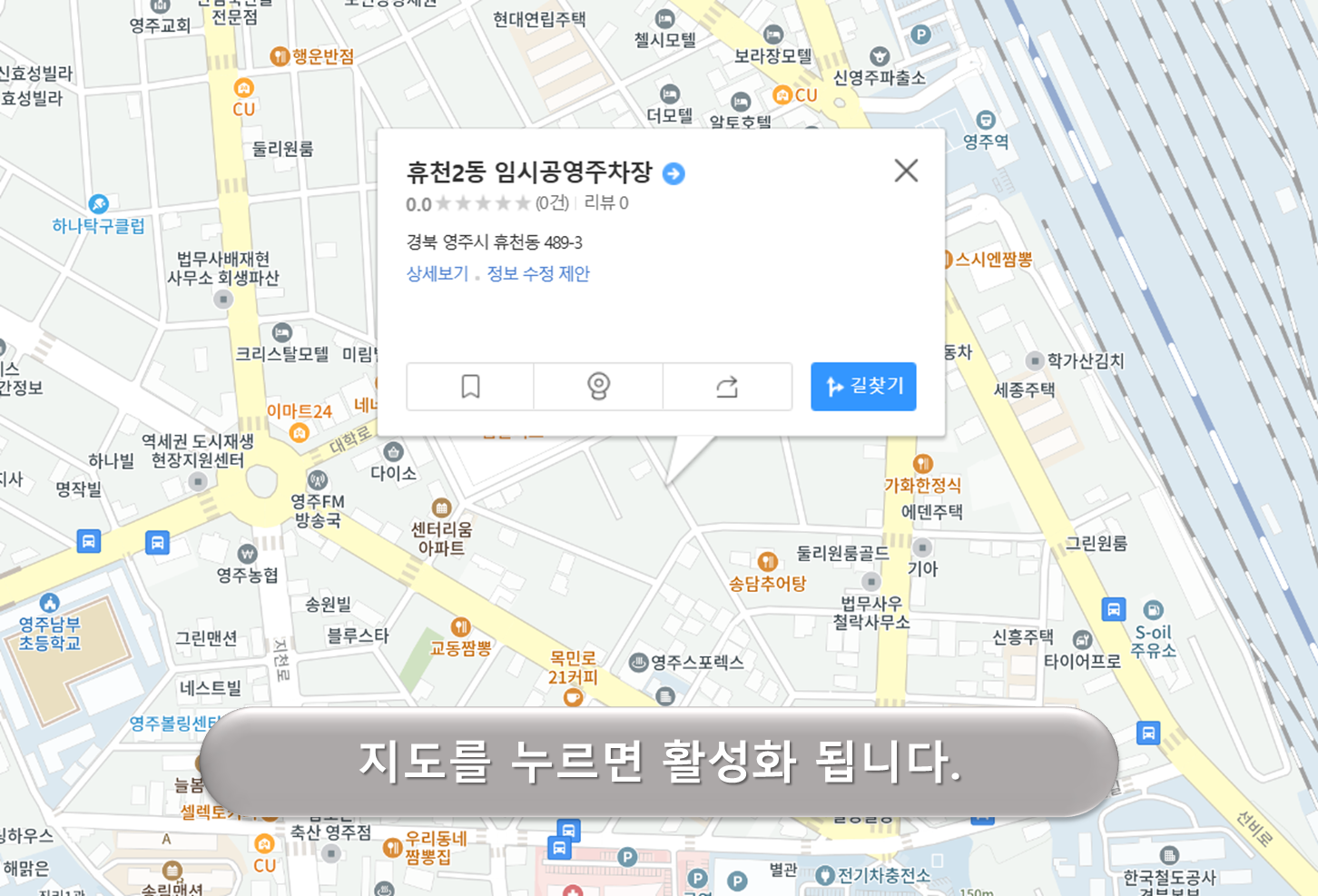Image resolution: width=1318 pixels, height=896 pixels.
Task: Open directions with the 길찾기 button
Action: [862, 386]
